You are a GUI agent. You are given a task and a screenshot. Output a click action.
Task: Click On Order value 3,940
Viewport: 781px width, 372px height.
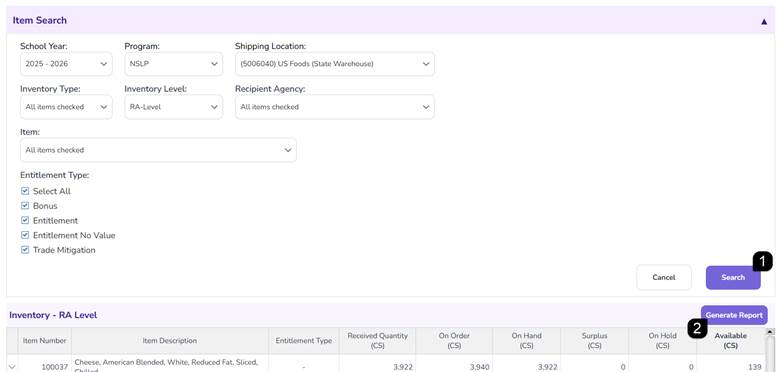(x=479, y=368)
